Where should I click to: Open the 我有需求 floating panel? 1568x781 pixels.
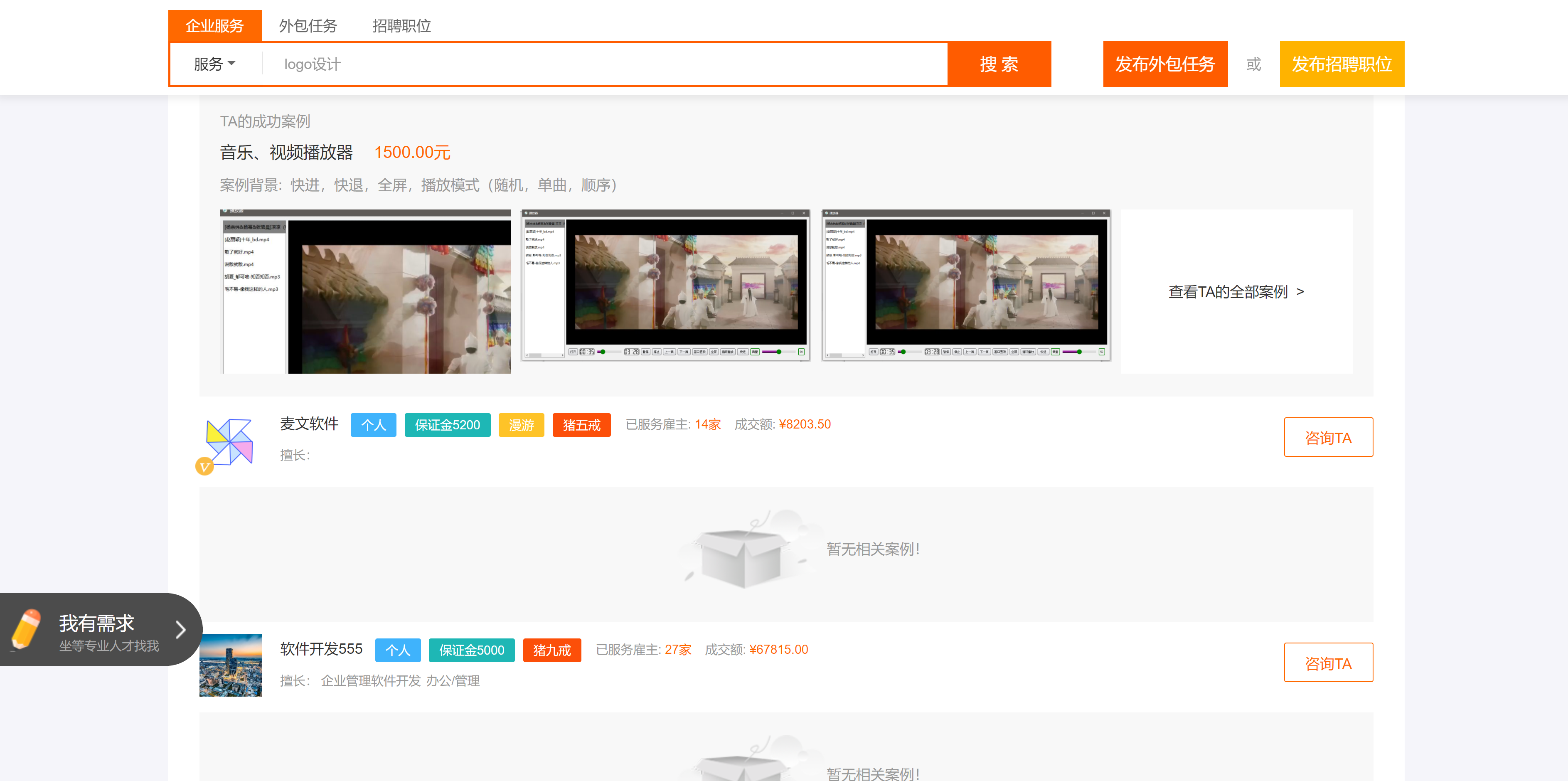coord(101,629)
